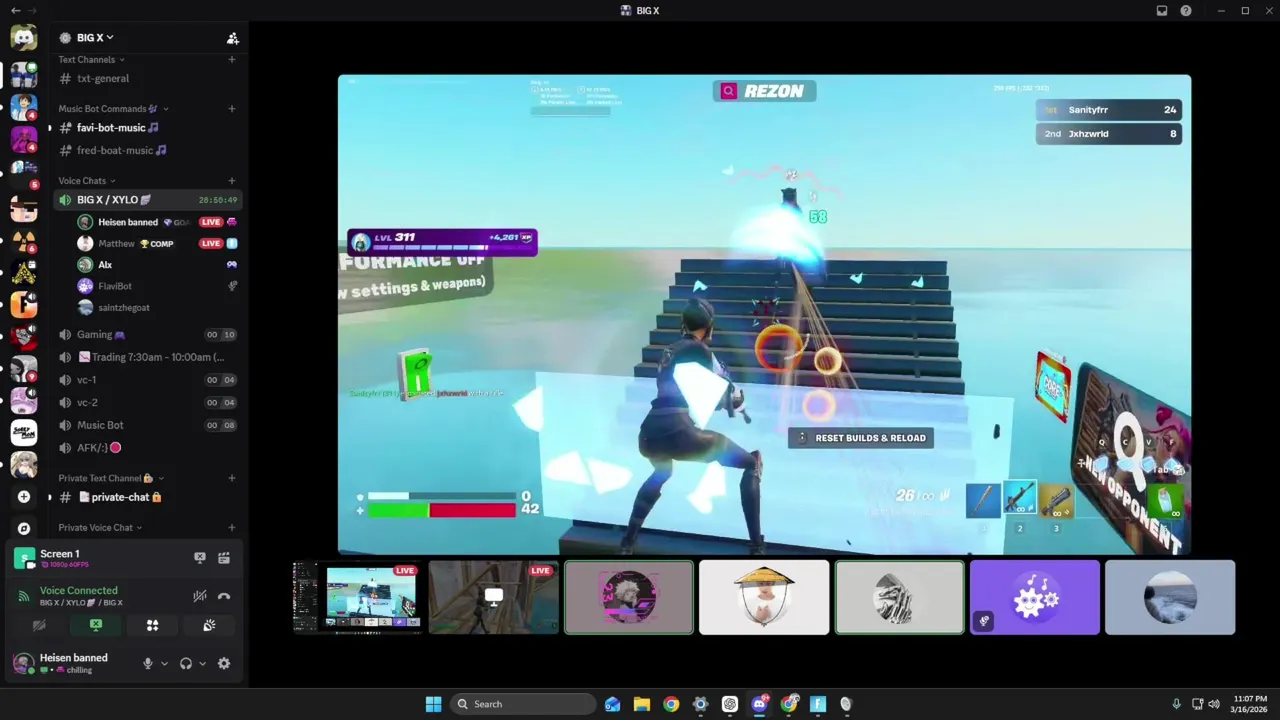Collapse the Voice Chats category
The image size is (1280, 720).
coord(86,181)
